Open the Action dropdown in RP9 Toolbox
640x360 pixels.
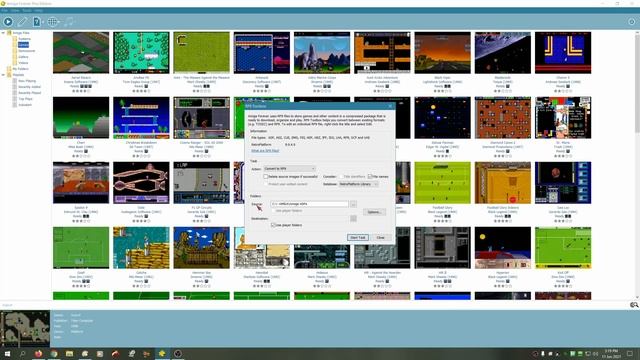(x=289, y=169)
